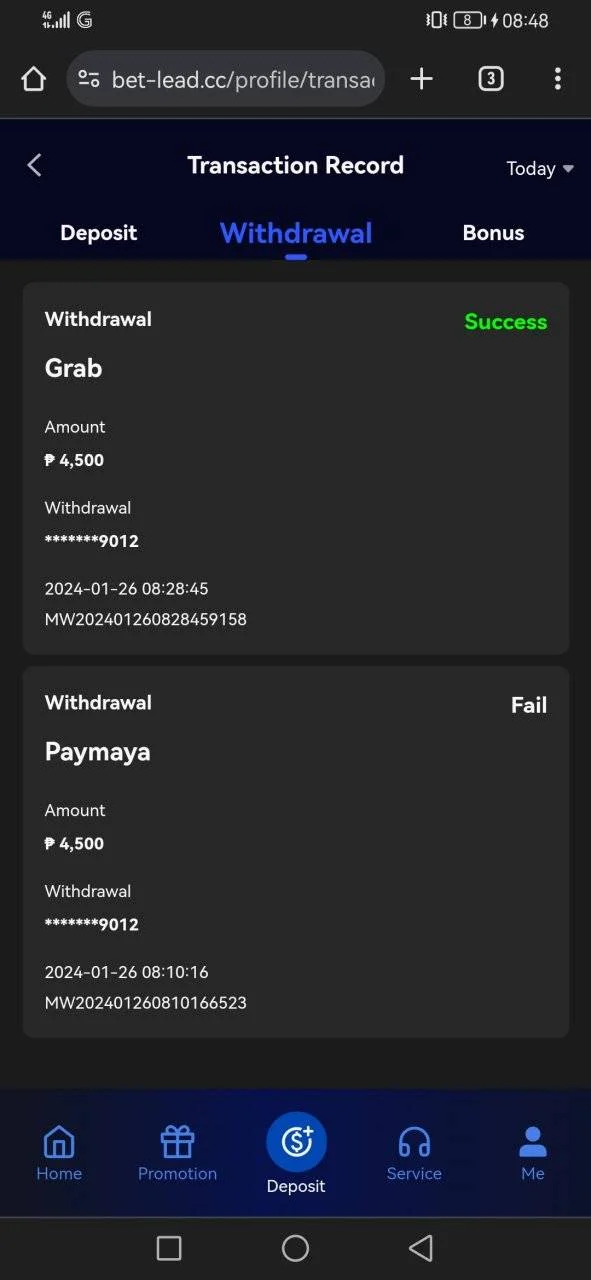Screen dimensions: 591x1280
Task: Open site info icon in address bar
Action: (89, 79)
